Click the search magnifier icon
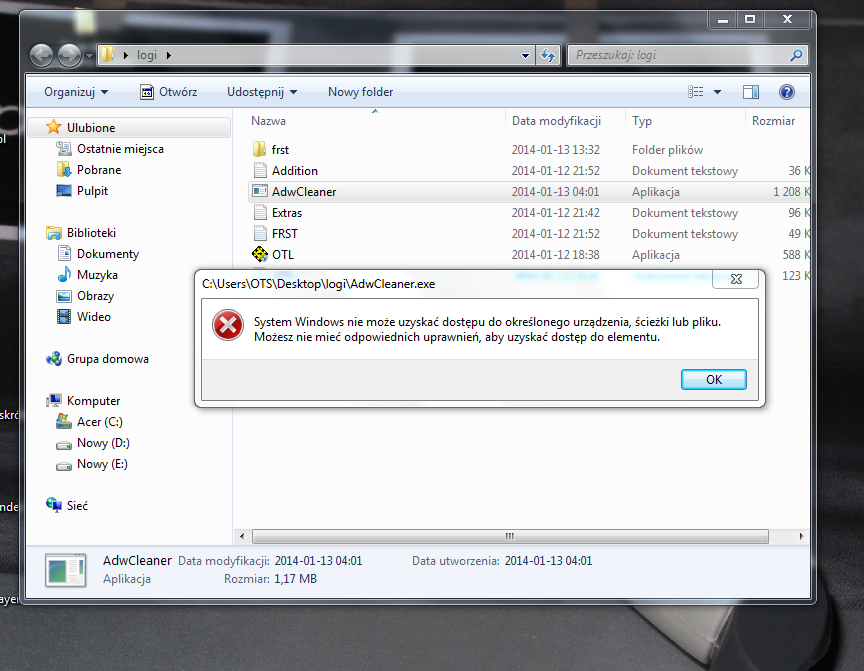Screen dimensions: 864x671 [796, 55]
